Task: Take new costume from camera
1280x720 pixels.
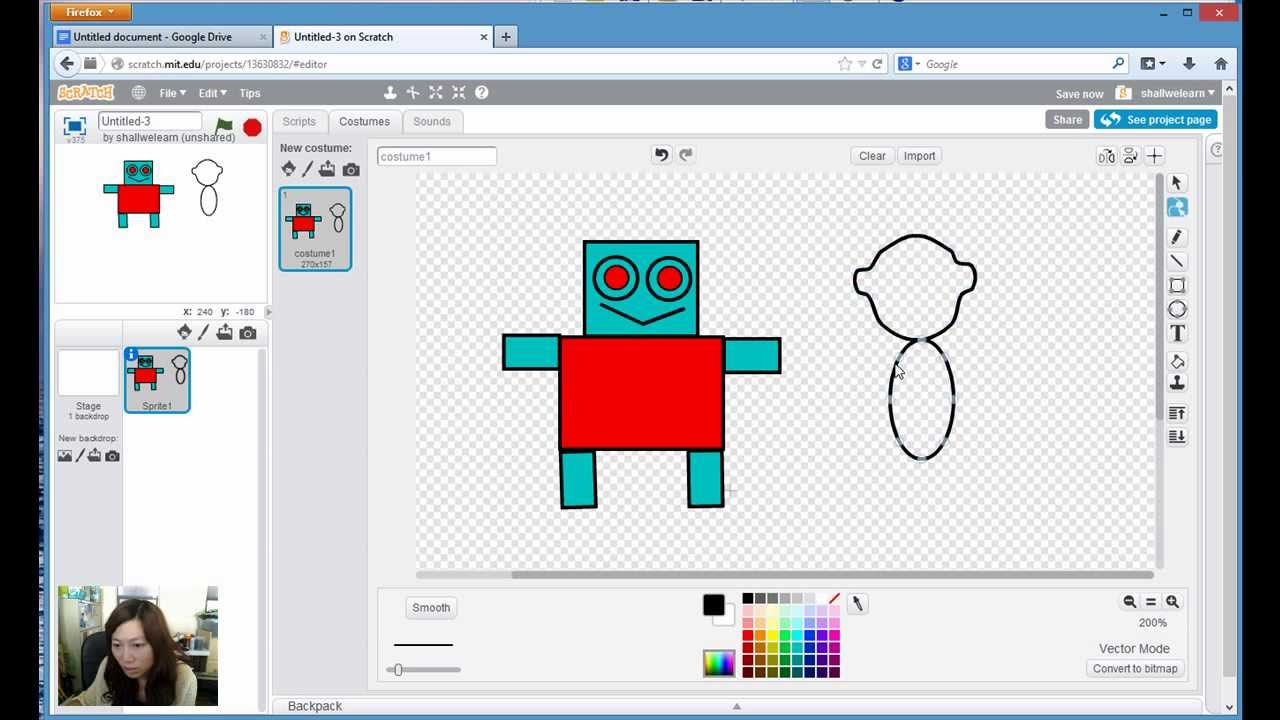Action: click(x=351, y=170)
